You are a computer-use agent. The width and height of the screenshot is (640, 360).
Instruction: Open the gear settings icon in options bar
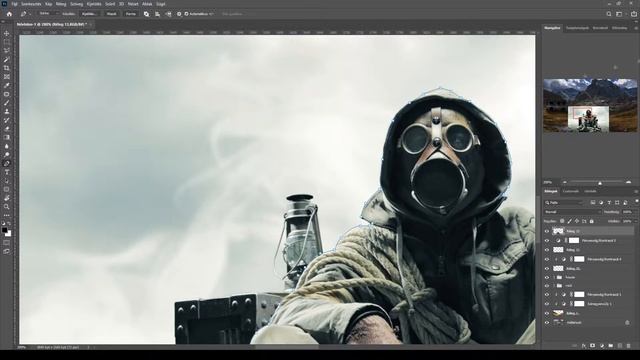(x=179, y=14)
